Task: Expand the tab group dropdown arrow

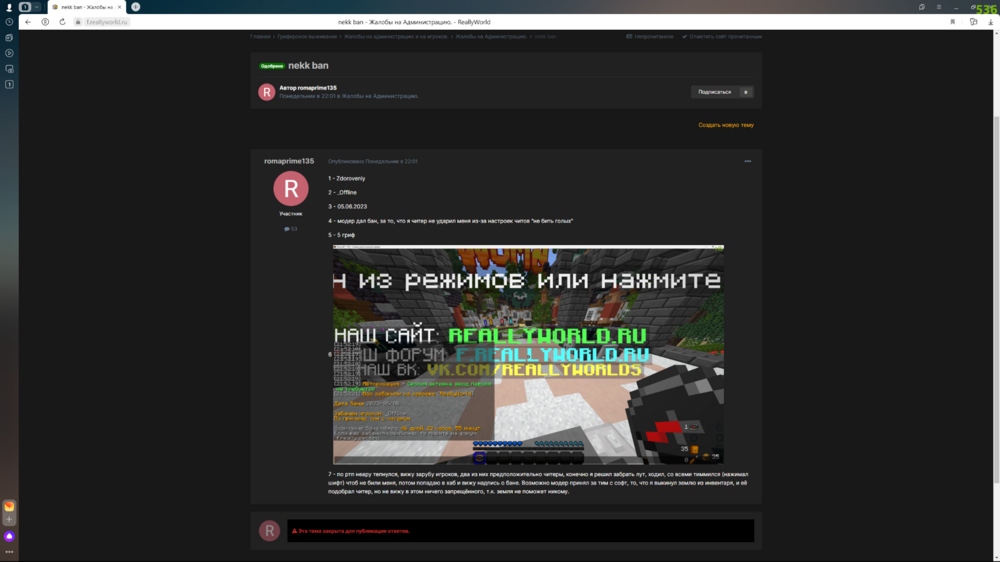Action: click(36, 7)
